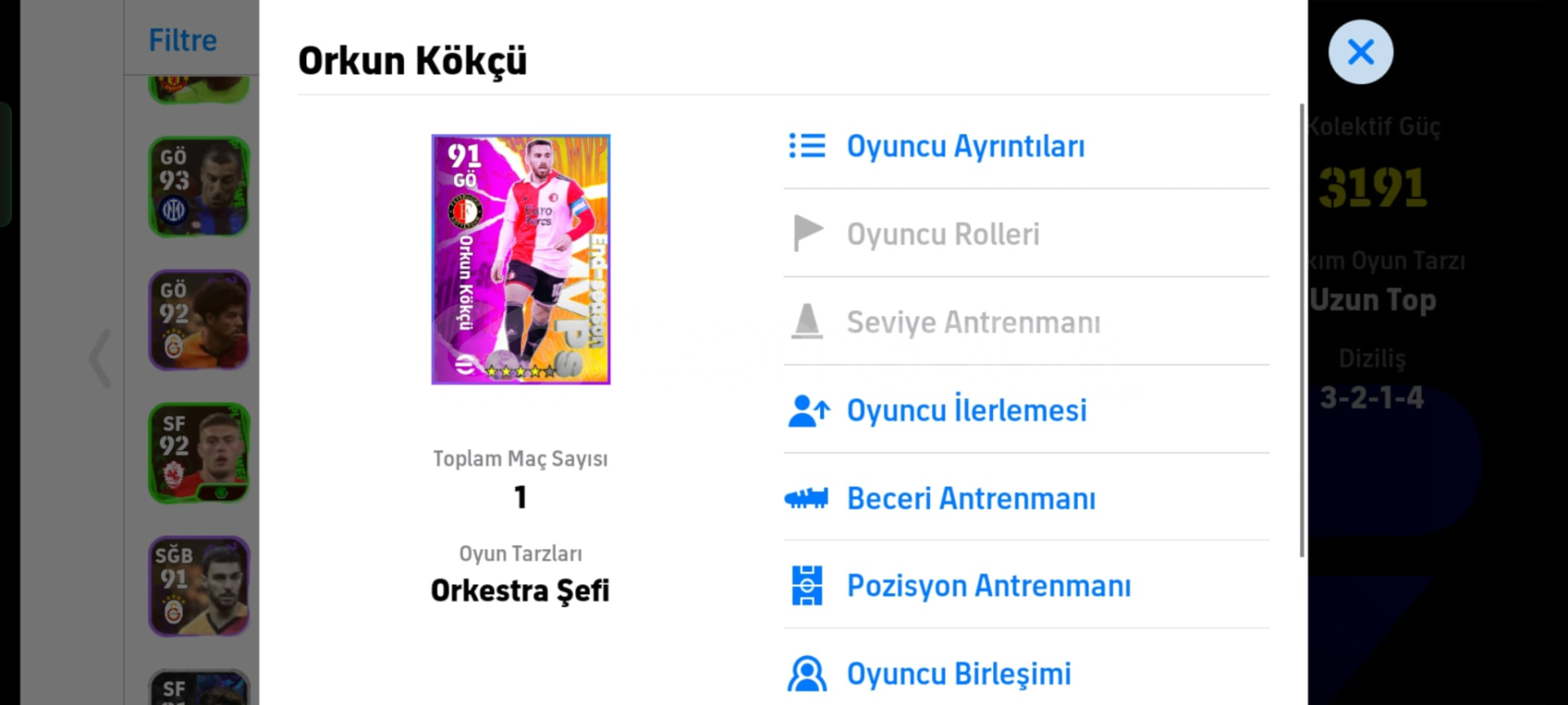Click the person-arrow icon for Oyuncu İlerlemesi
The height and width of the screenshot is (705, 1568).
[x=808, y=410]
